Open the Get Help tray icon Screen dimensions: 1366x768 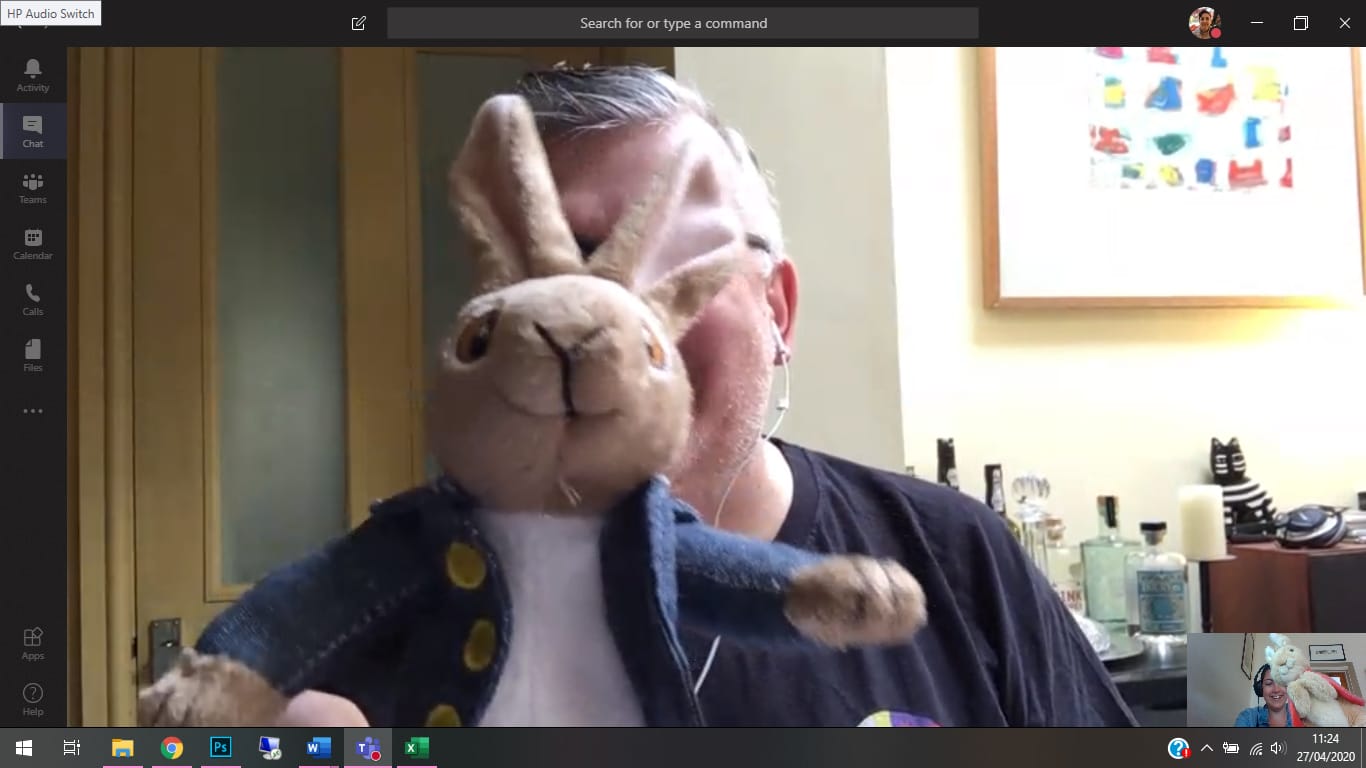1179,748
